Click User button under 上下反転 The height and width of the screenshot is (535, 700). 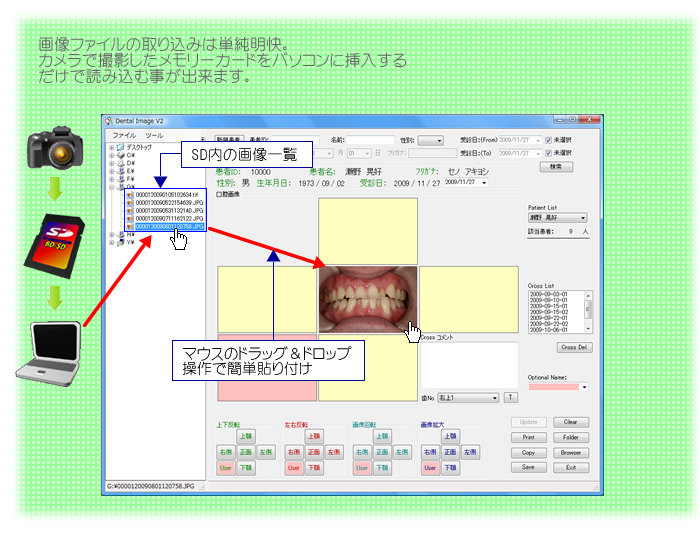(x=226, y=468)
